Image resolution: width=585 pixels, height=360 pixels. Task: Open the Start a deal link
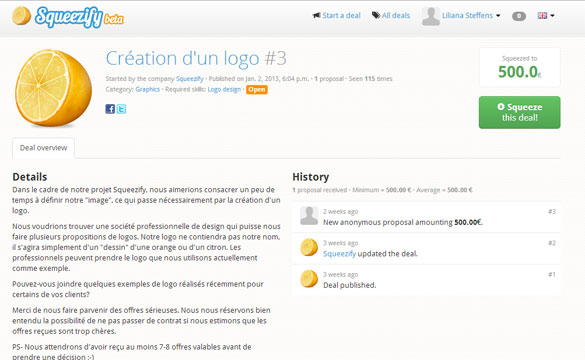pyautogui.click(x=341, y=16)
